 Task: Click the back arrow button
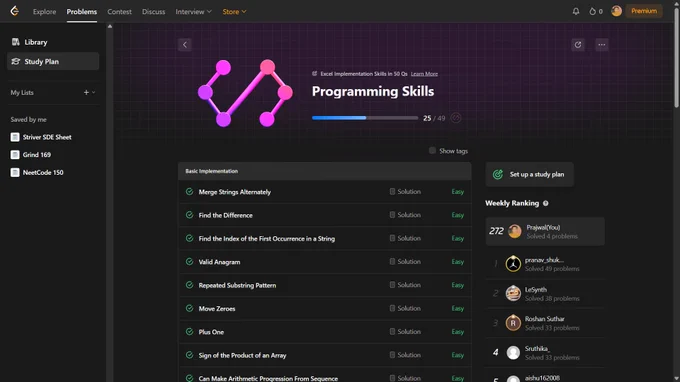point(185,45)
